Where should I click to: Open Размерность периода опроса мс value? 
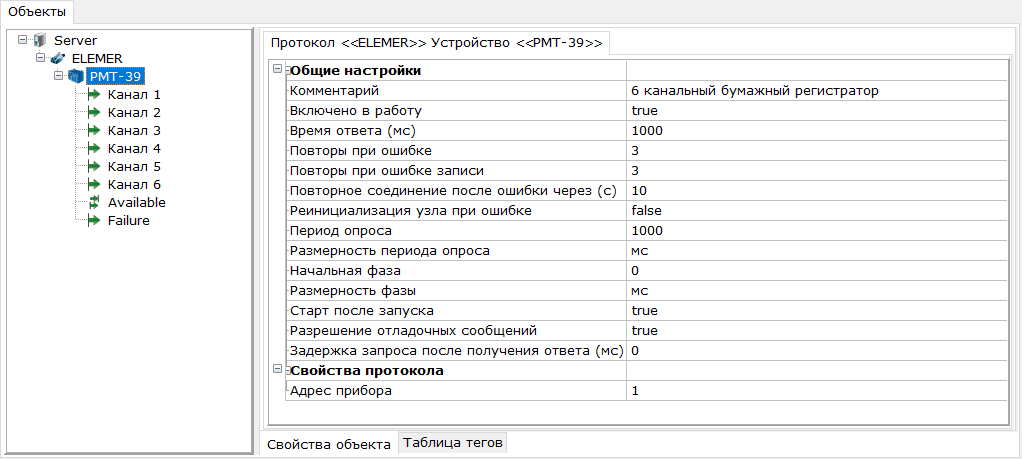pos(819,250)
